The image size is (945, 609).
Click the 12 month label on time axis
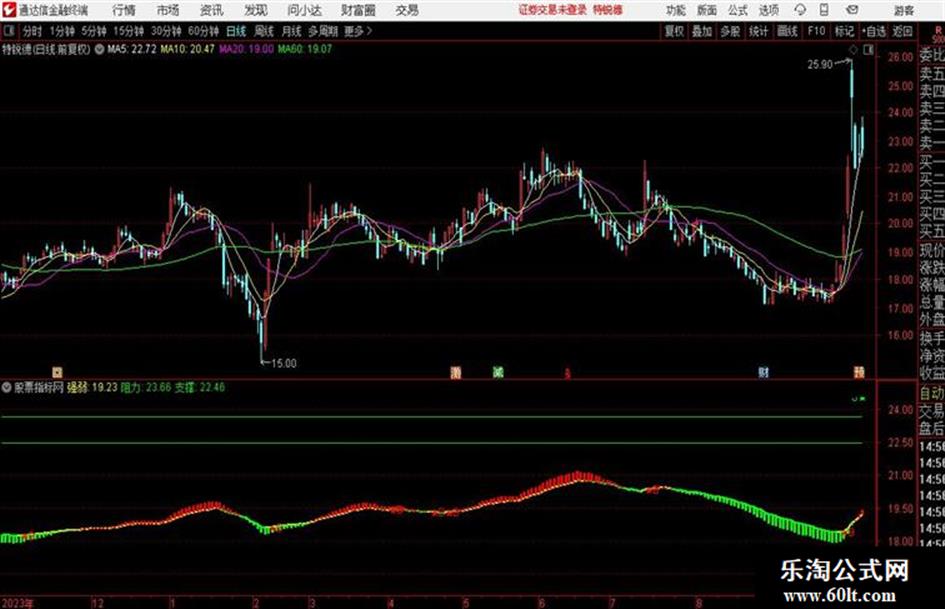point(98,603)
